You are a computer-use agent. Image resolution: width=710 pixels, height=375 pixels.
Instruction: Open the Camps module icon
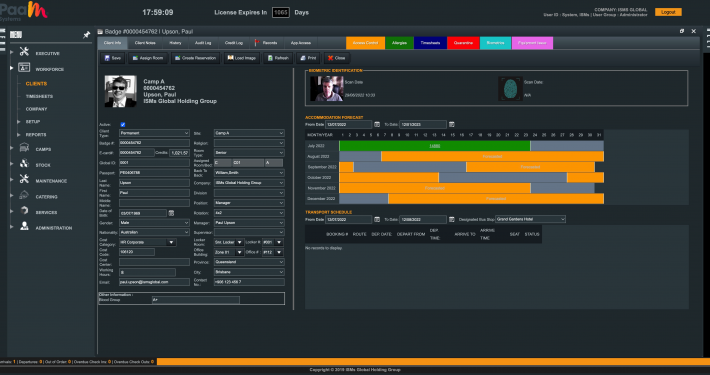coord(24,148)
